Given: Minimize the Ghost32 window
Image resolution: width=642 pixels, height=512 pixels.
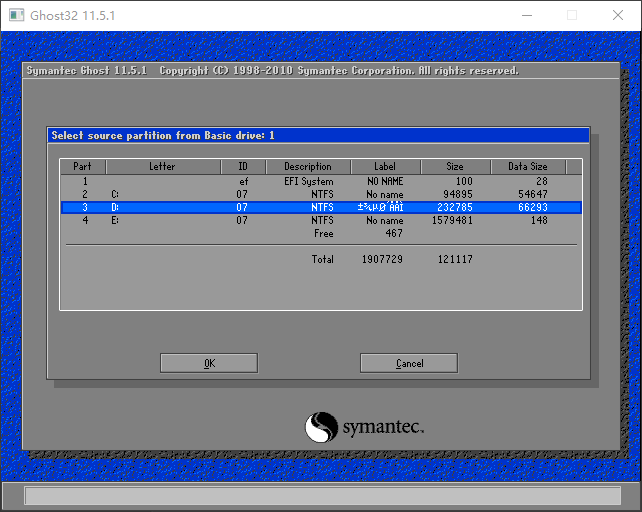Looking at the screenshot, I should click(525, 15).
